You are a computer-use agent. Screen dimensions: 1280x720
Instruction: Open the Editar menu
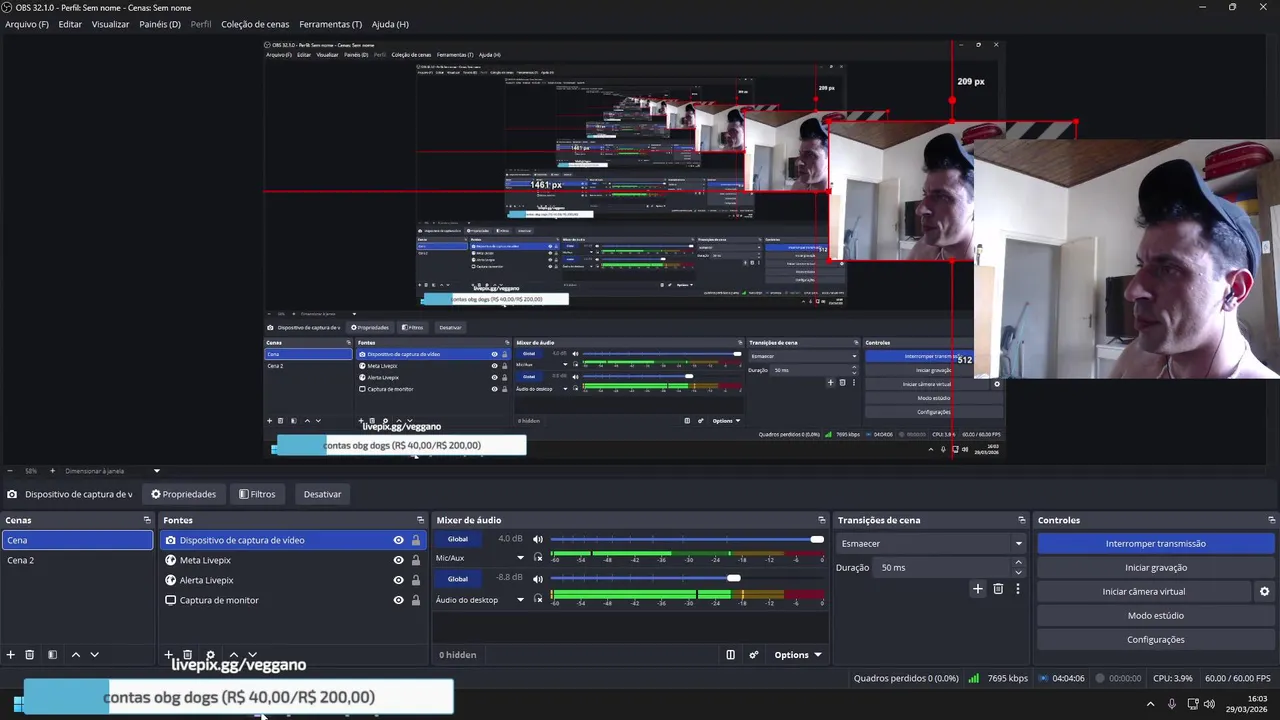point(70,24)
